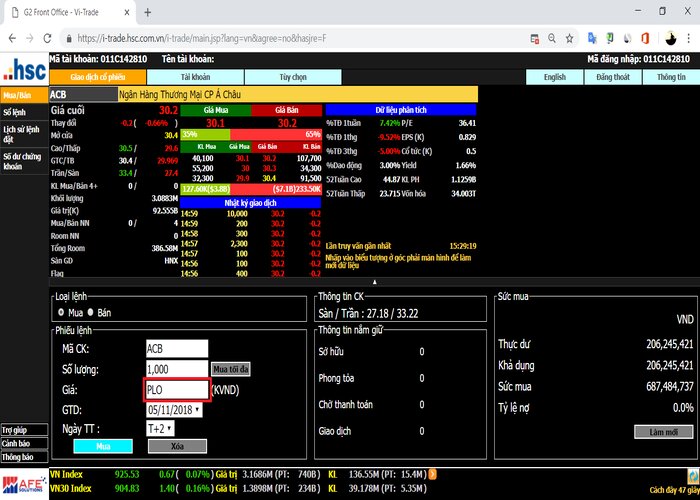Click the HSC logo
The image size is (700, 500).
coord(25,70)
